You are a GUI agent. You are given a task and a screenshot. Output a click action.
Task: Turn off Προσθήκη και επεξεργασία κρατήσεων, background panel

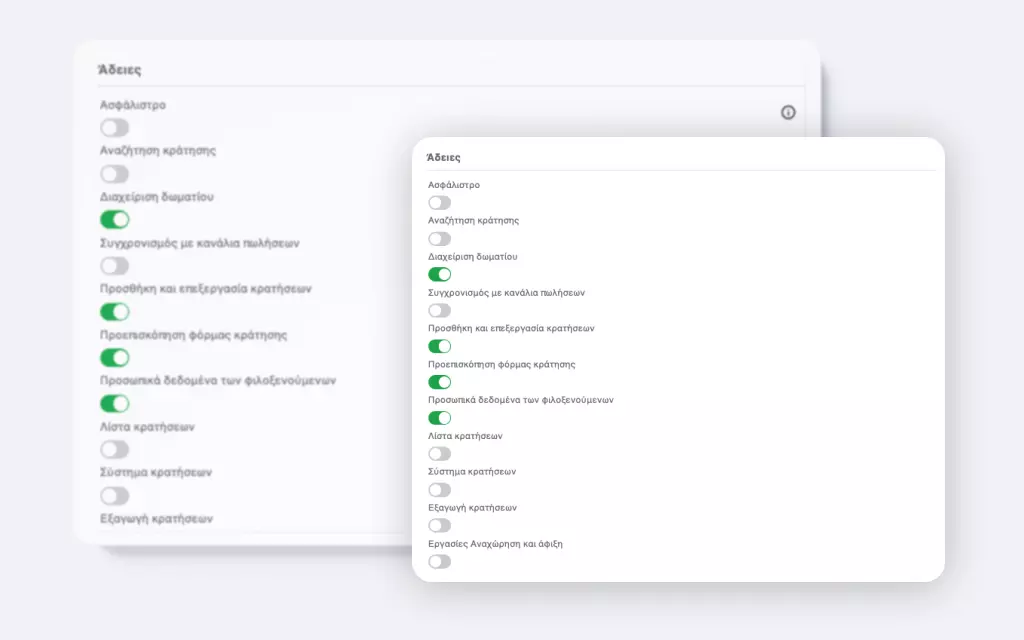(115, 312)
